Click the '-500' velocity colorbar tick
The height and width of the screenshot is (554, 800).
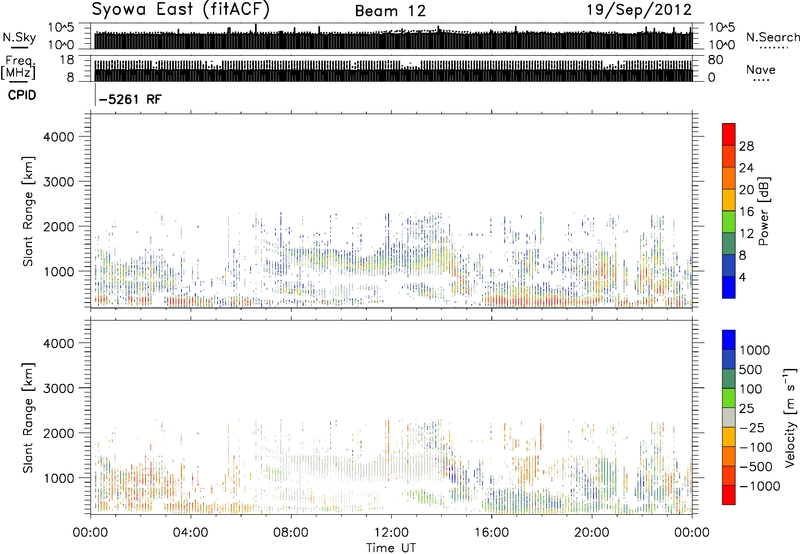tap(756, 466)
